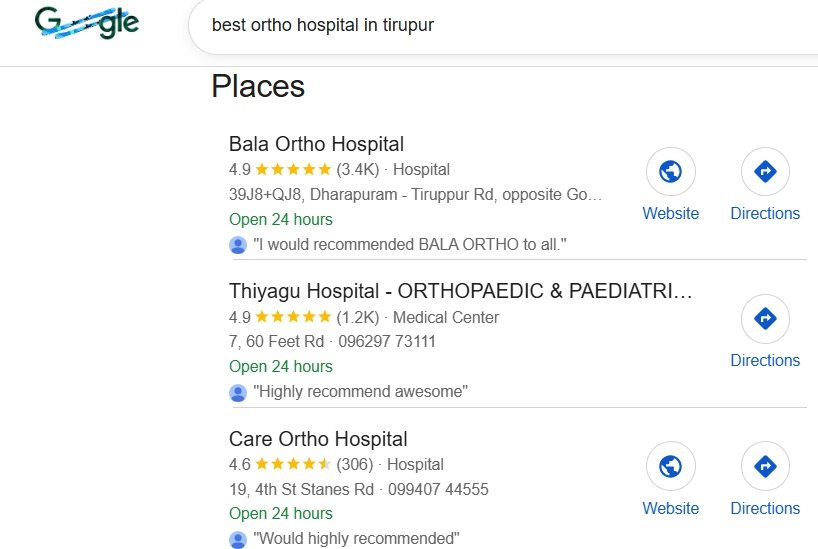This screenshot has width=818, height=549.
Task: Click the star rating of Bala Ortho Hospital
Action: pyautogui.click(x=293, y=170)
